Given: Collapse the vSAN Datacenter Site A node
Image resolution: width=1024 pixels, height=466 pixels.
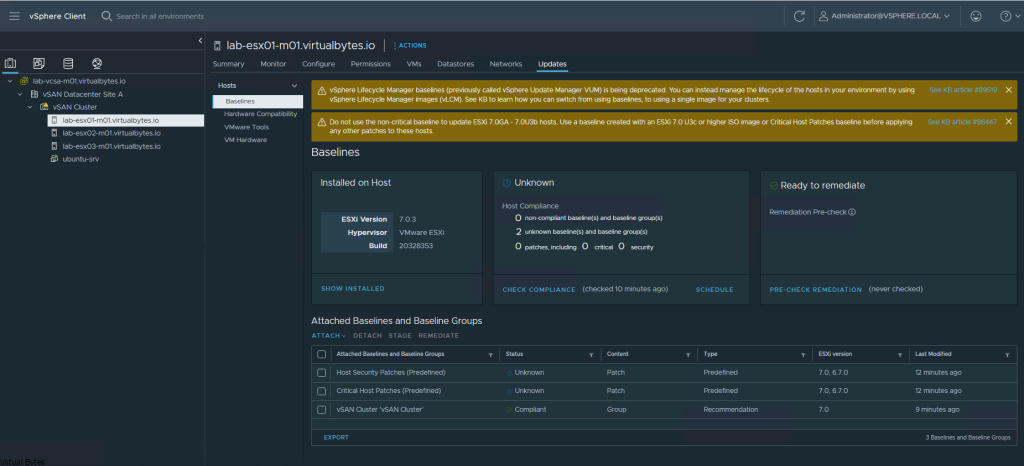Looking at the screenshot, I should click(x=20, y=94).
